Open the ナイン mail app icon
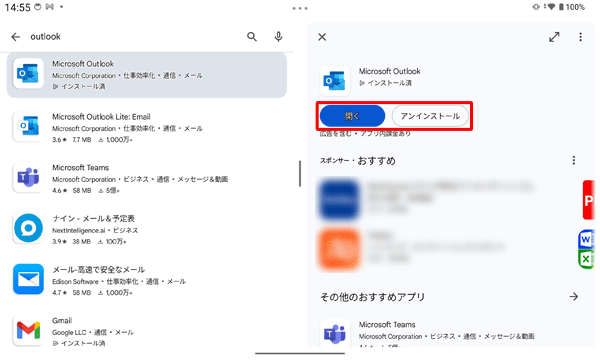The height and width of the screenshot is (360, 600). (x=28, y=228)
